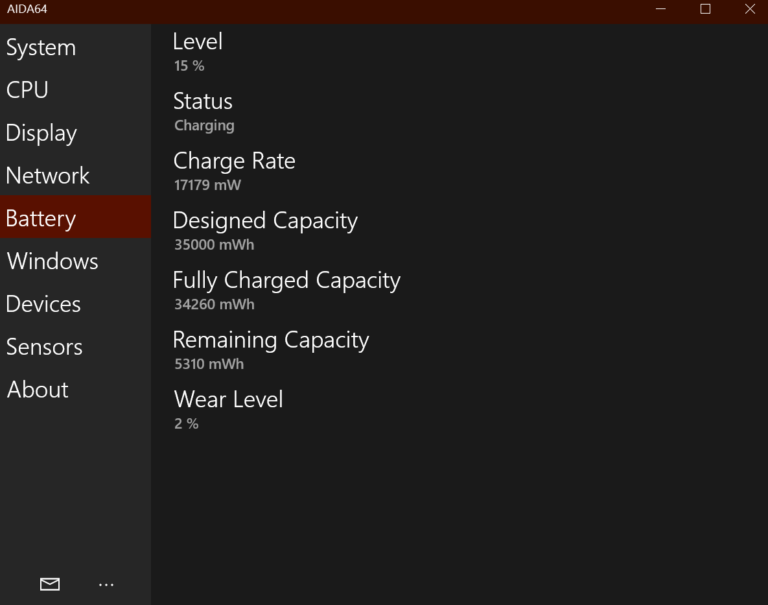Minimize the AIDA64 window
Image resolution: width=768 pixels, height=605 pixels.
[661, 9]
